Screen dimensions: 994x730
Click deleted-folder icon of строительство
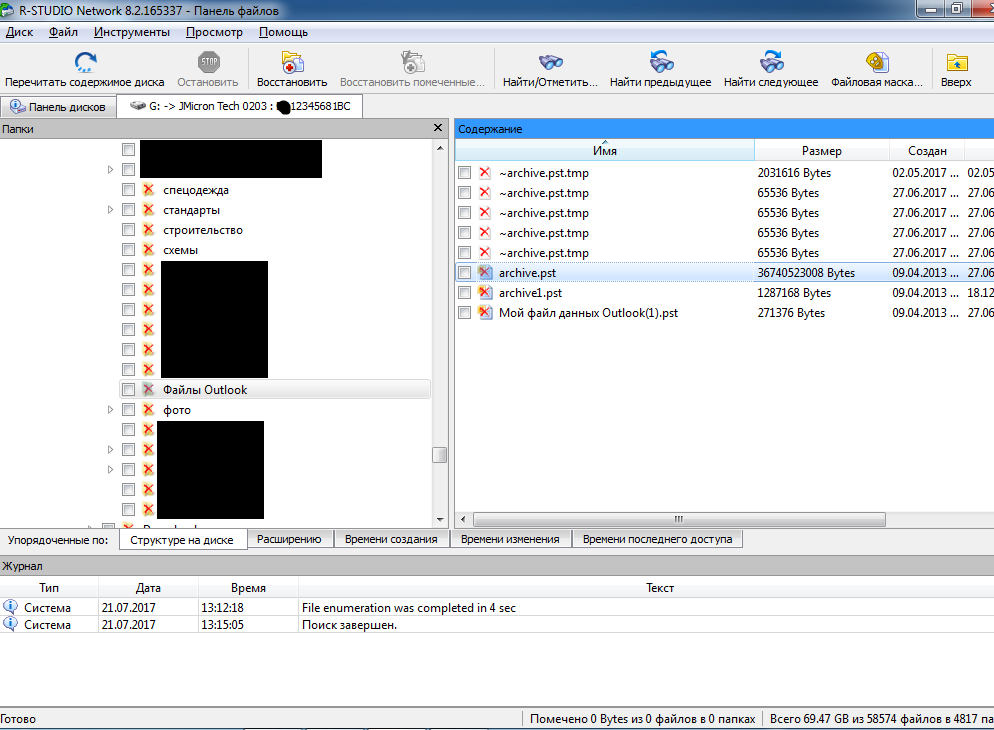[148, 229]
